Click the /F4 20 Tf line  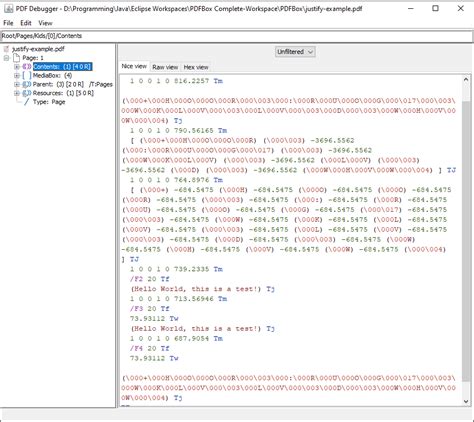click(150, 348)
